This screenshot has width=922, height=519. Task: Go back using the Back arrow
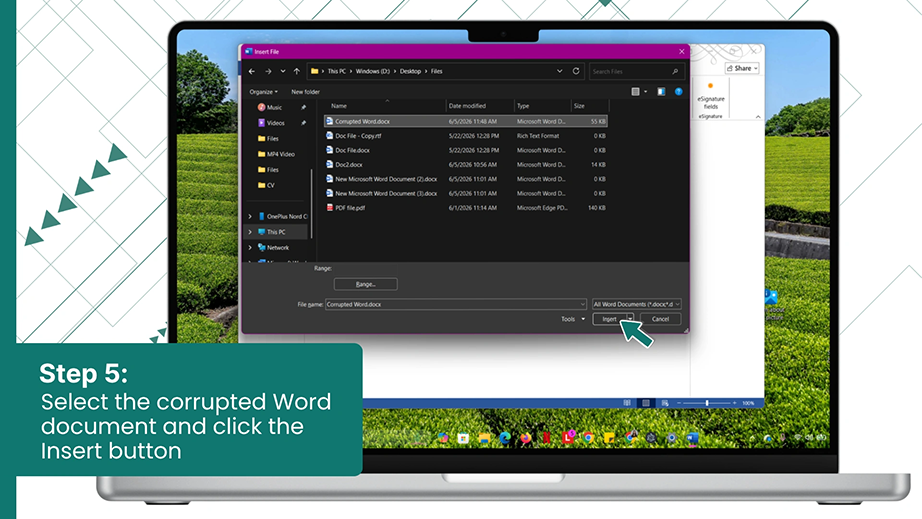(x=252, y=71)
